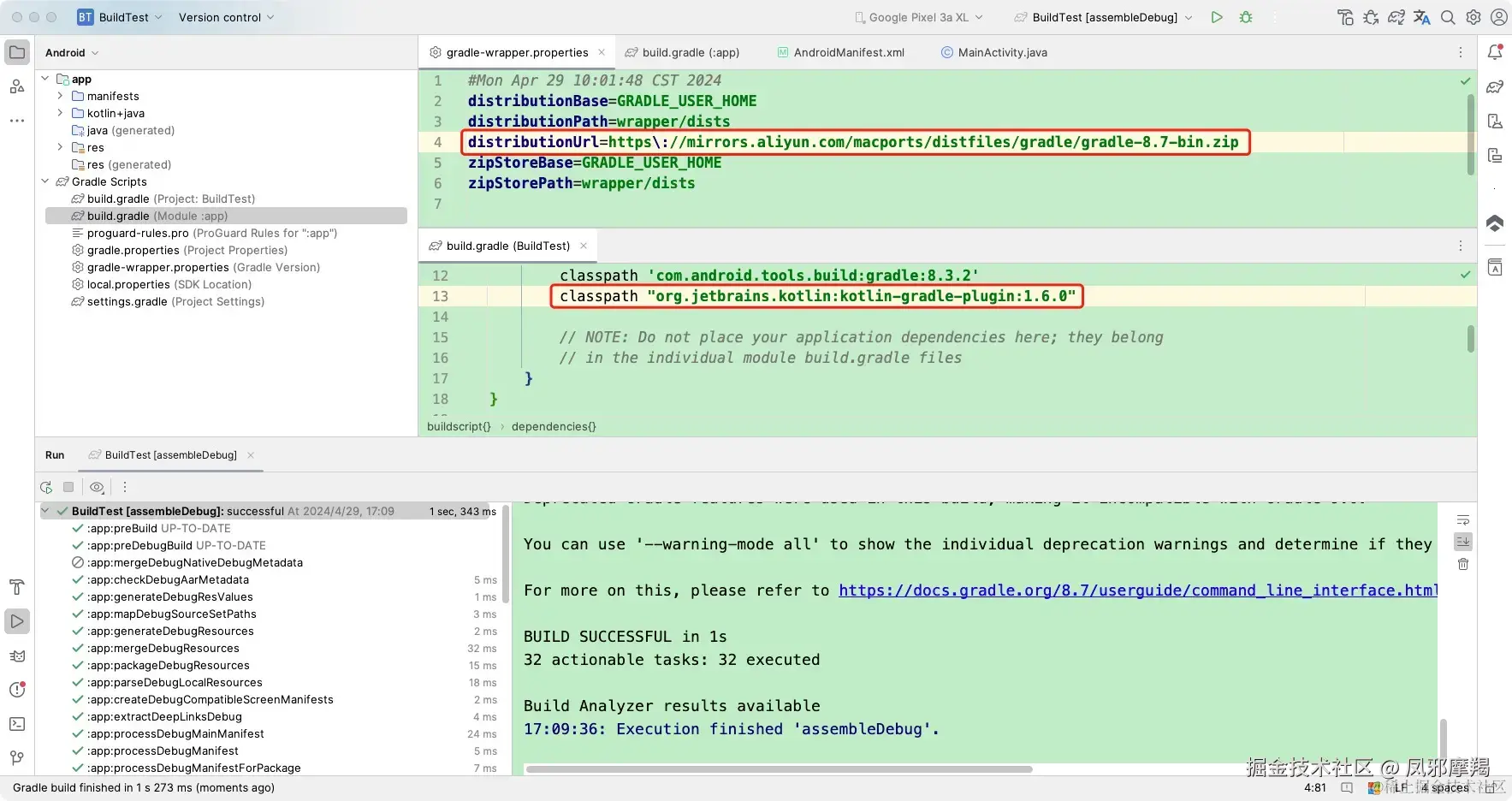Screen dimensions: 1512x801
Task: Open the translation book icon in right sidebar
Action: (1495, 267)
